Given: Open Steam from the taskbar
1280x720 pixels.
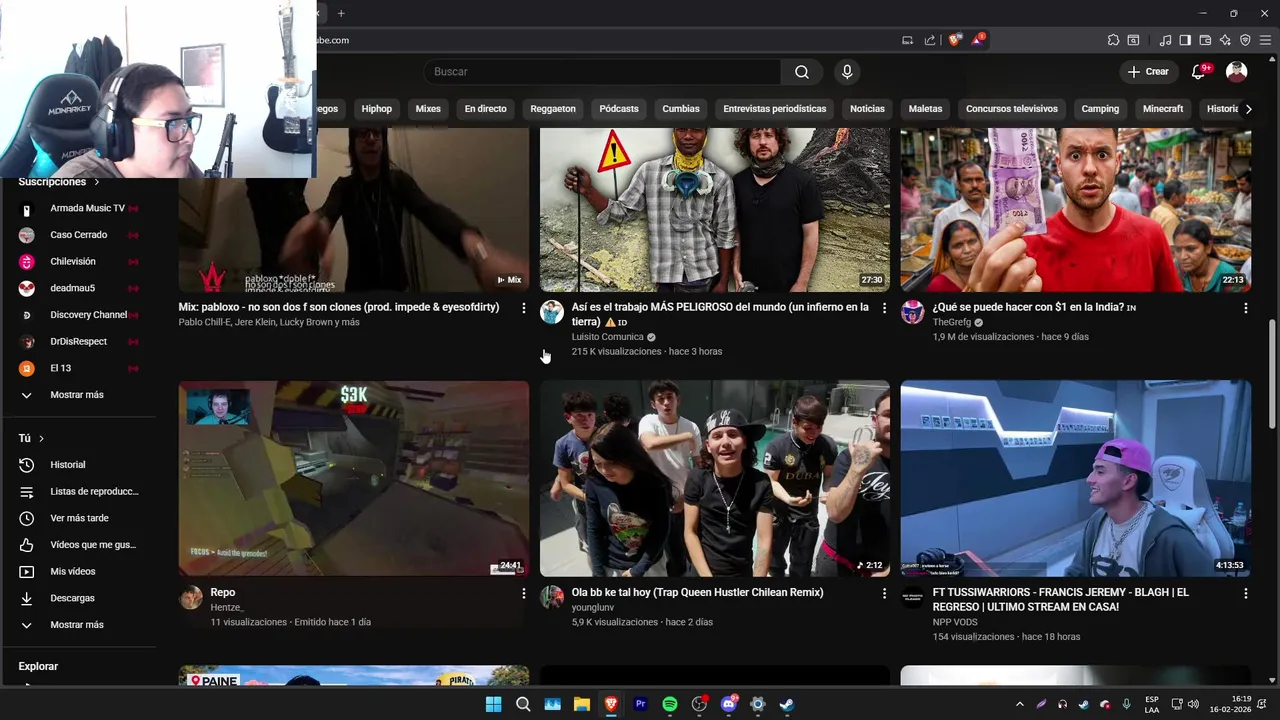Looking at the screenshot, I should click(787, 704).
